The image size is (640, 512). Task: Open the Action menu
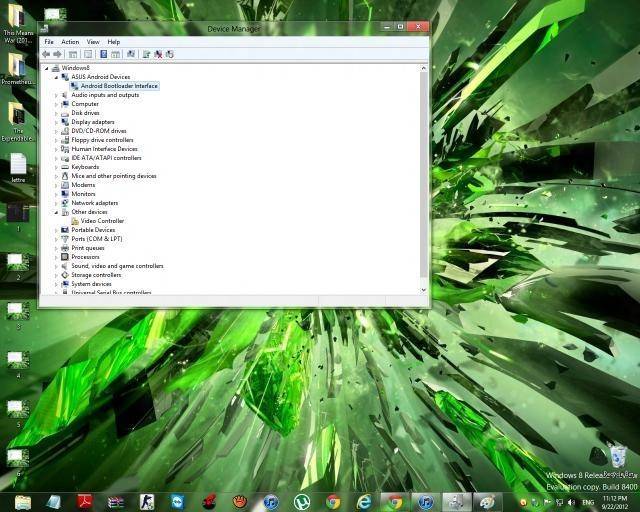[x=70, y=42]
